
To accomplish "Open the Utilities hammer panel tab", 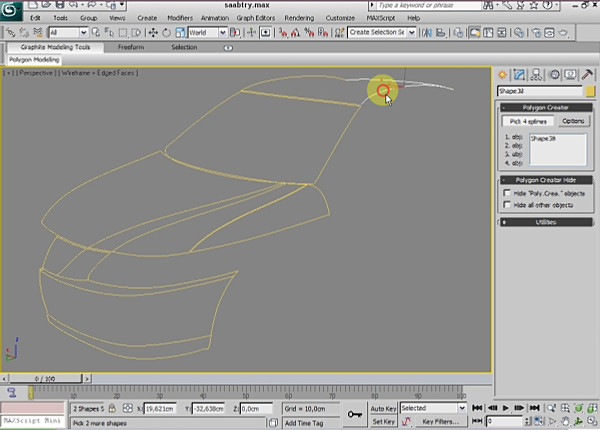I will point(587,75).
